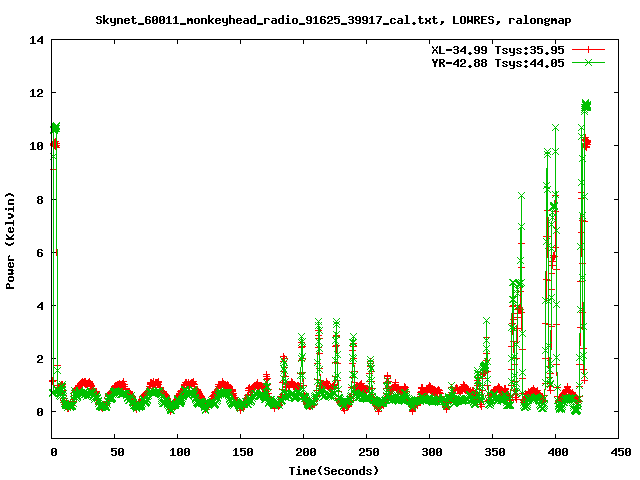640x480 pixels.
Task: Select the 'YR-42.88 Tsys:44.05' legend entry
Action: [x=498, y=63]
